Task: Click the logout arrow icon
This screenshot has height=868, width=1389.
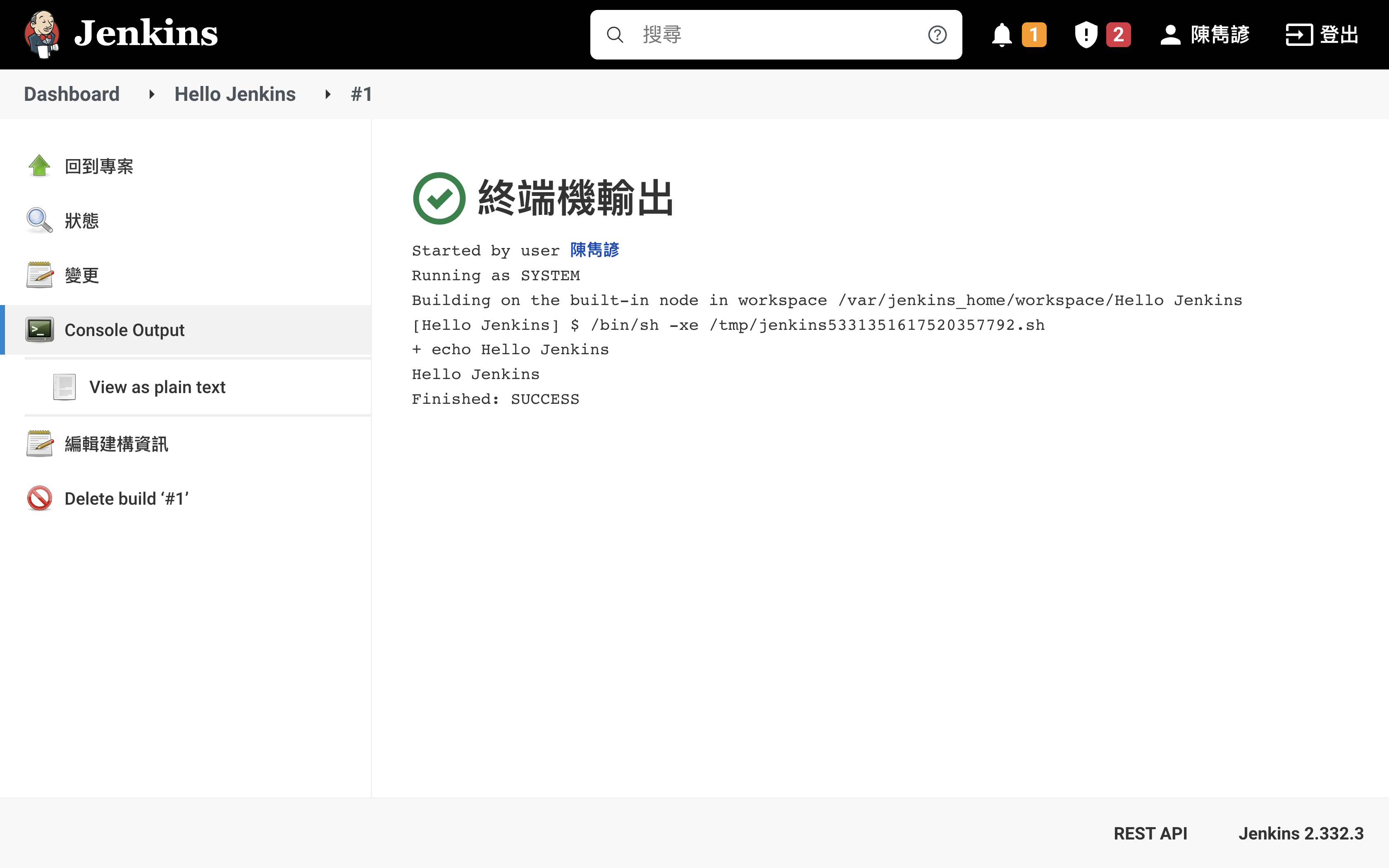Action: click(x=1299, y=35)
